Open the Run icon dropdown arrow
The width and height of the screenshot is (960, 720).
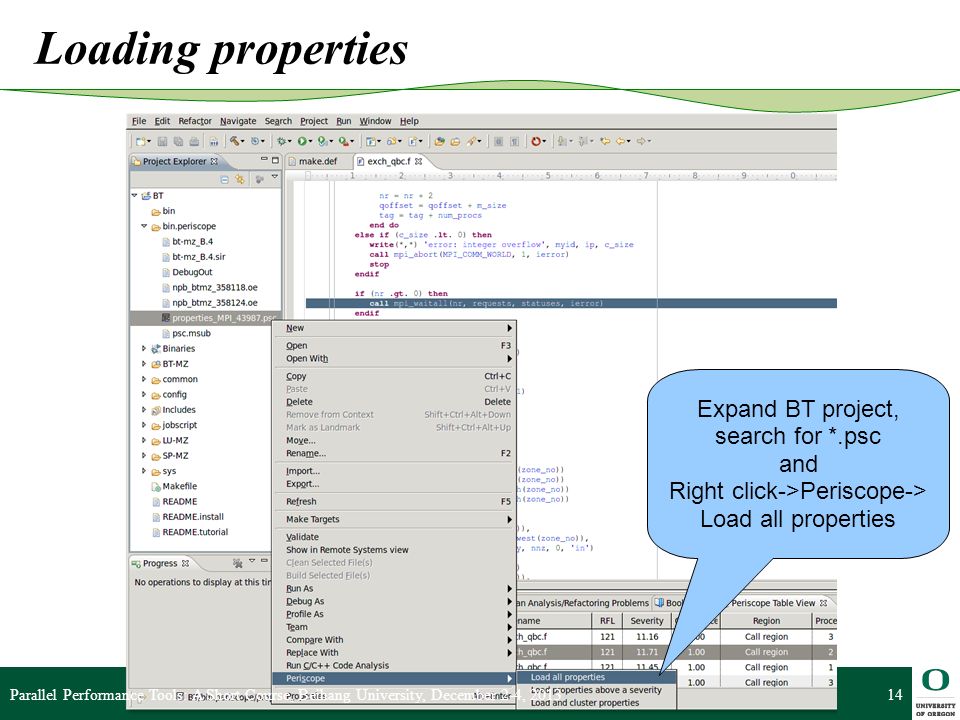(310, 142)
